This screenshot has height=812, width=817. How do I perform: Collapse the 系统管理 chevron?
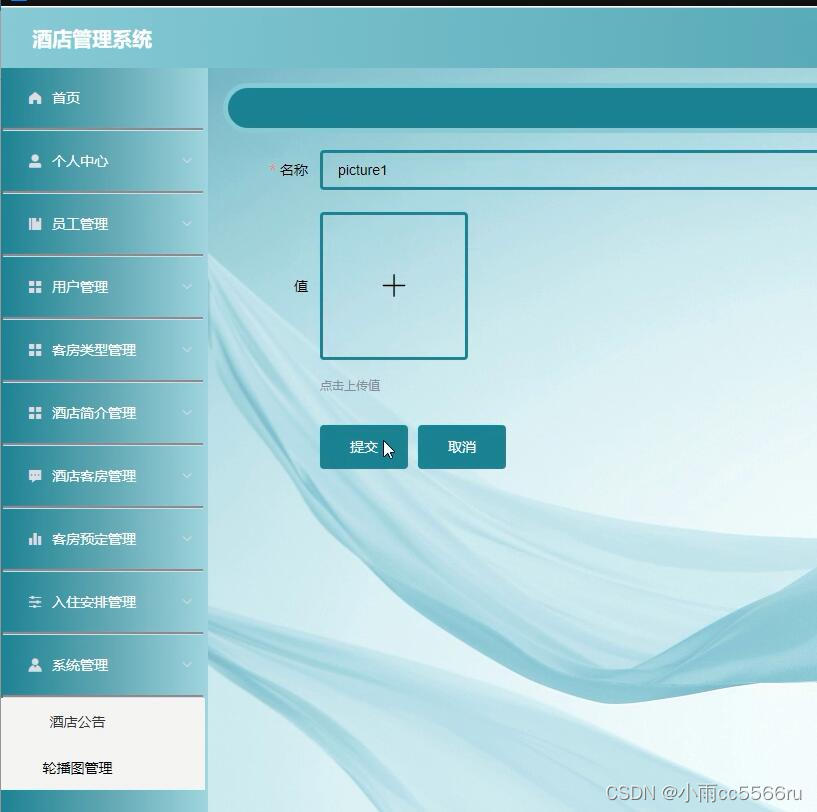point(187,665)
